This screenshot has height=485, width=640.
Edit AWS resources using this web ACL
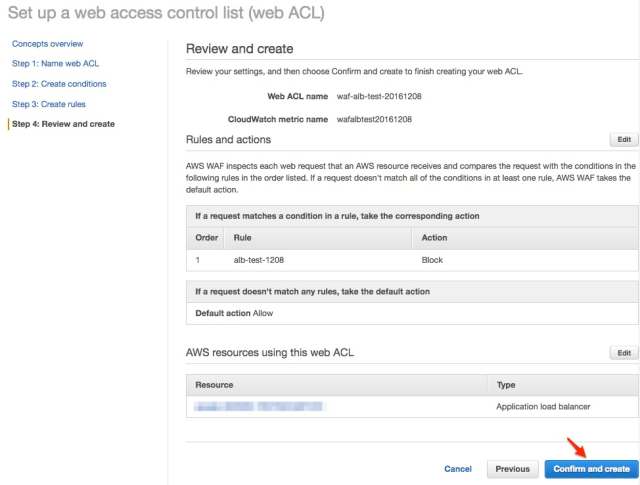click(x=624, y=353)
